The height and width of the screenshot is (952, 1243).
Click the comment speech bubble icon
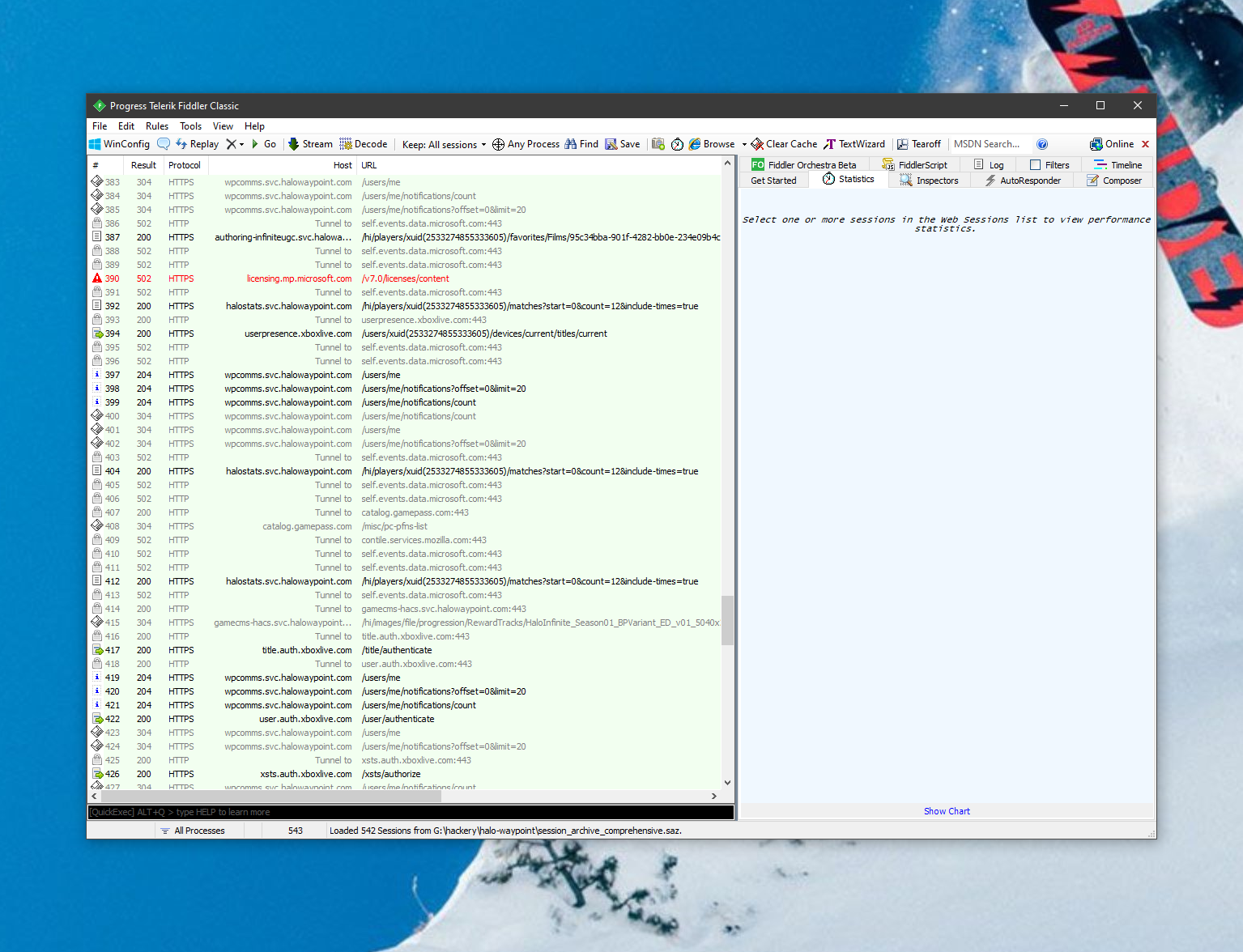coord(164,144)
